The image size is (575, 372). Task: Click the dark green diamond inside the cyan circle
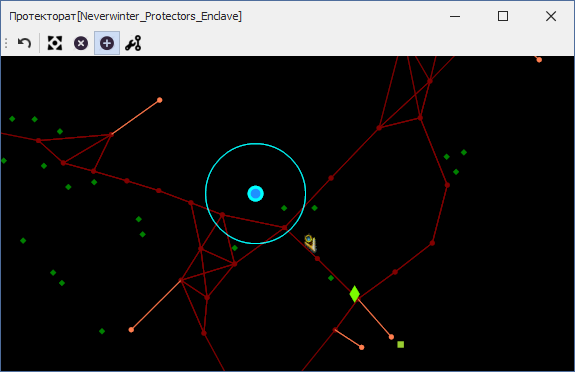pyautogui.click(x=284, y=208)
